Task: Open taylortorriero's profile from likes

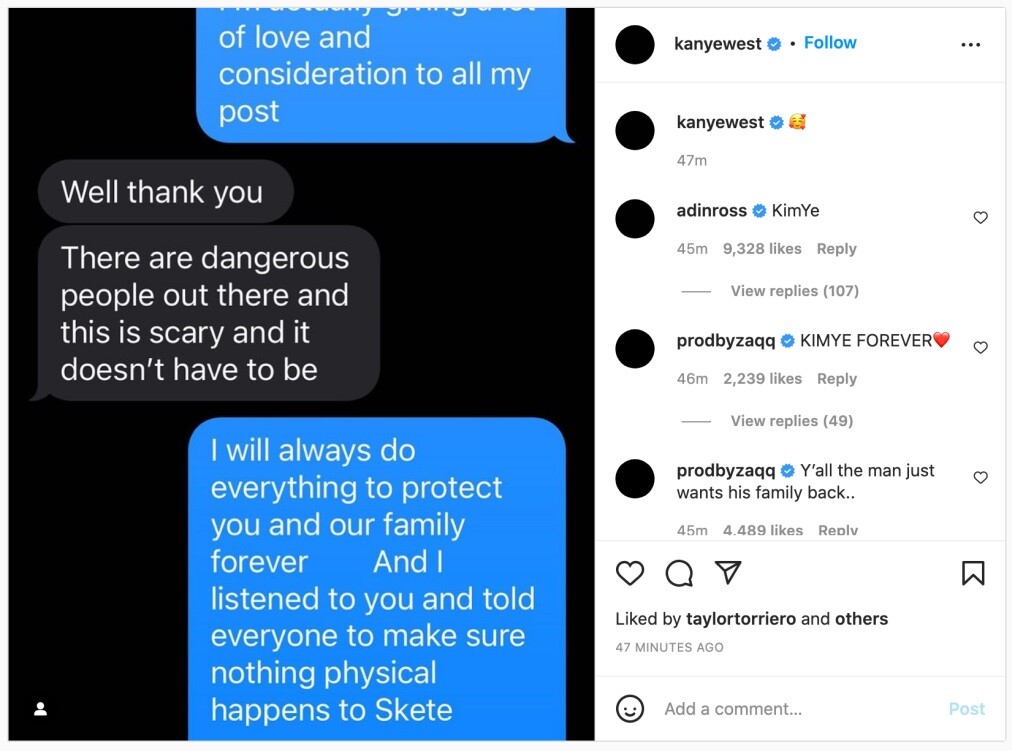Action: (740, 619)
